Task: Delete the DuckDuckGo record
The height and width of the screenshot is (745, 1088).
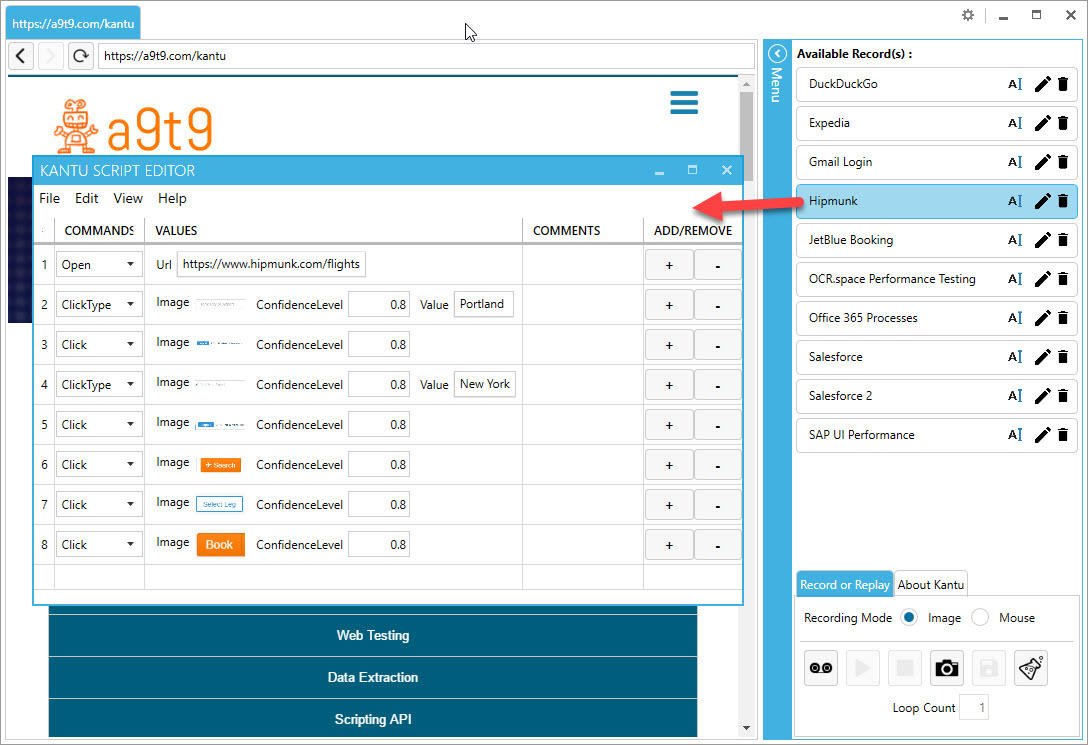Action: click(1063, 84)
